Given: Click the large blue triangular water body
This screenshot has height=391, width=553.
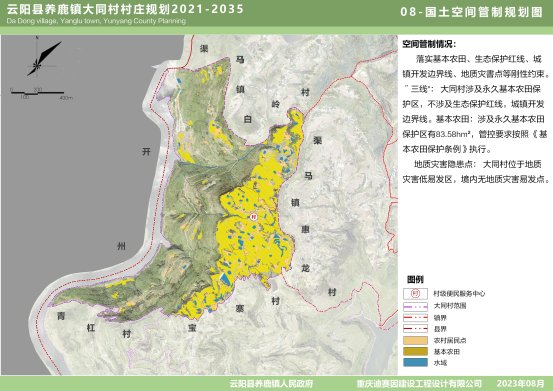Looking at the screenshot, I should pyautogui.click(x=225, y=278).
